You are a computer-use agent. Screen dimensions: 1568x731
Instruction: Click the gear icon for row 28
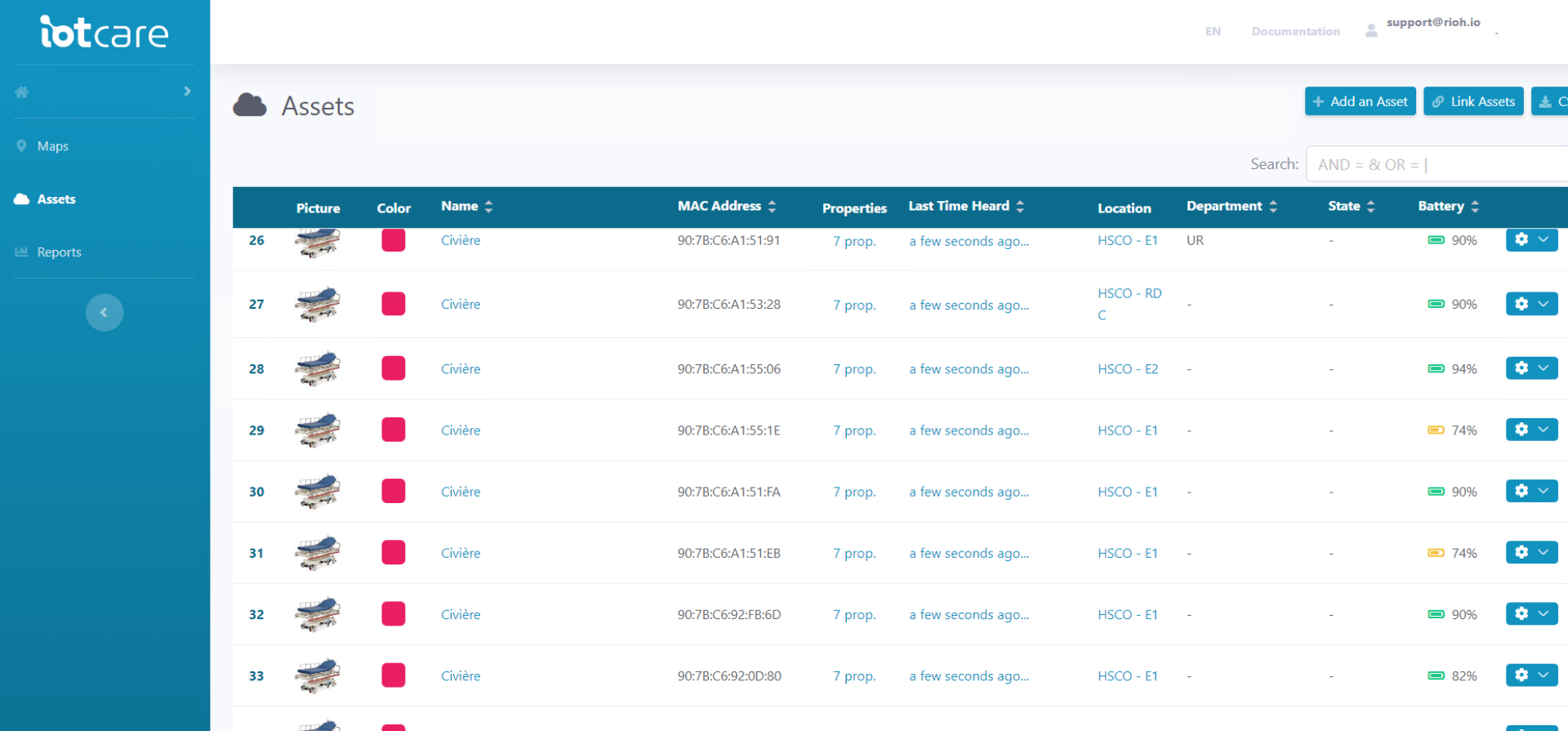pos(1521,368)
